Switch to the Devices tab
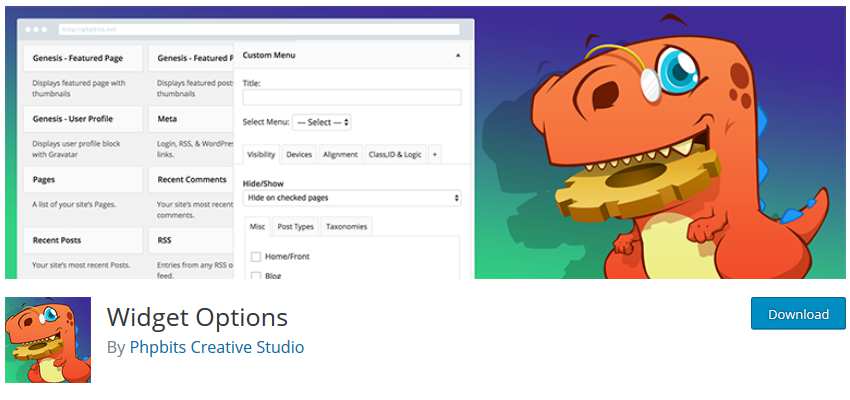The width and height of the screenshot is (850, 400). [x=299, y=154]
